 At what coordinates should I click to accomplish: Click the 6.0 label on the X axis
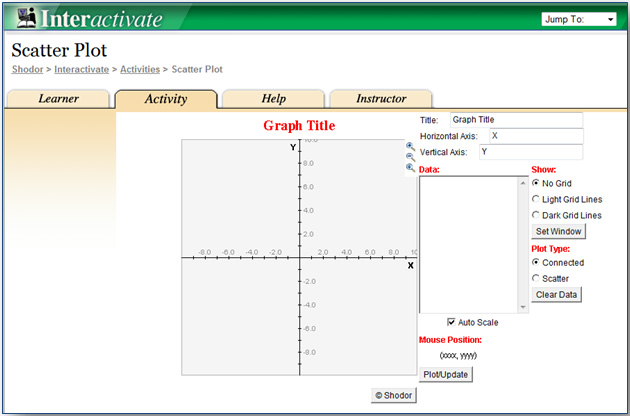[370, 252]
